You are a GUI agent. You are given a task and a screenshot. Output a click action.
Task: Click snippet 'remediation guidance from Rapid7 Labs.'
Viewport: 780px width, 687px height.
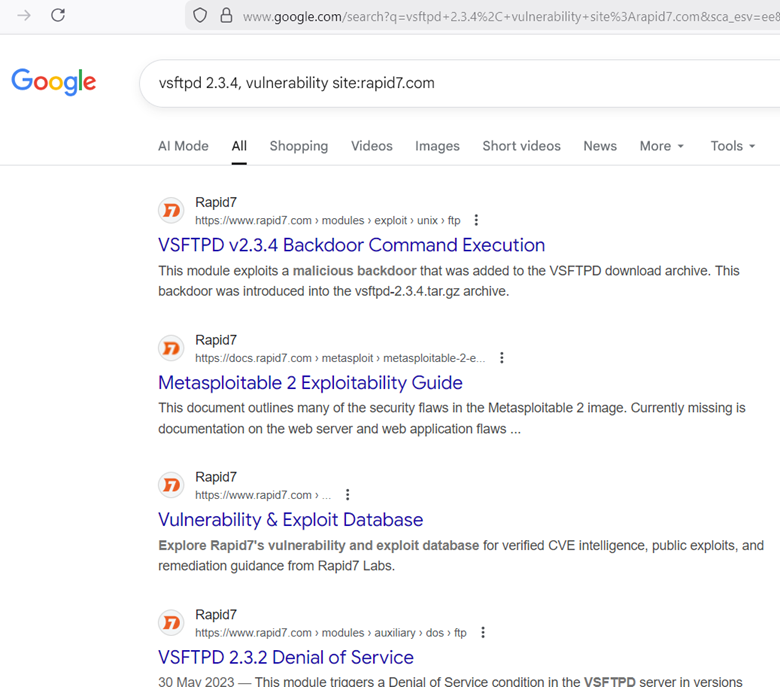pyautogui.click(x=276, y=566)
